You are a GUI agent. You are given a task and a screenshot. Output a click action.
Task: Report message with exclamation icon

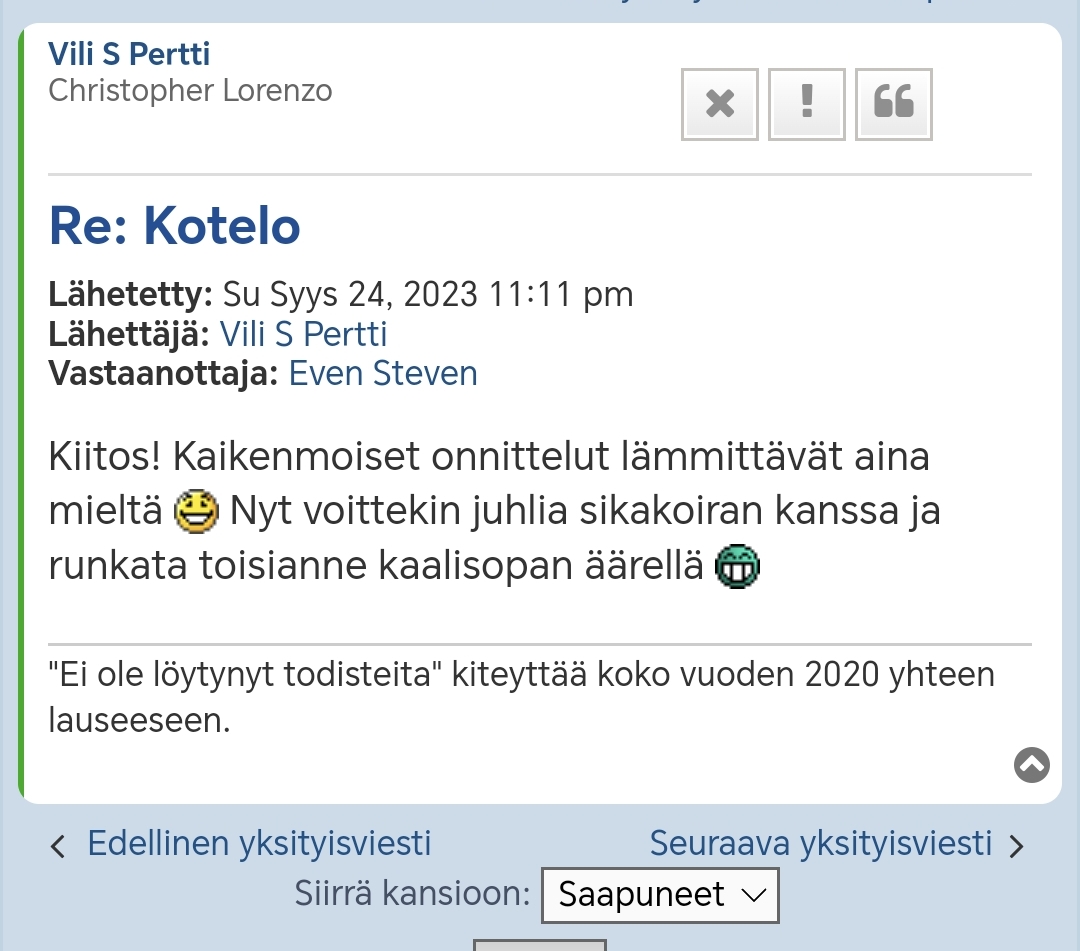[807, 105]
